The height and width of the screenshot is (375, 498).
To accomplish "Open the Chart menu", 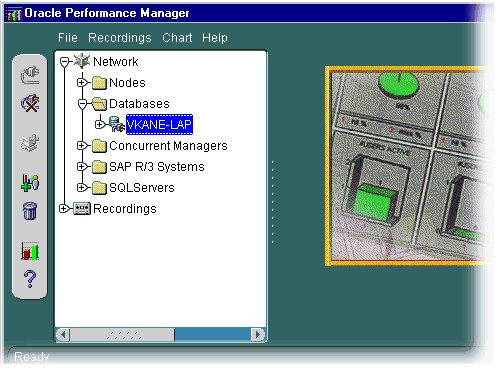I will tap(177, 38).
